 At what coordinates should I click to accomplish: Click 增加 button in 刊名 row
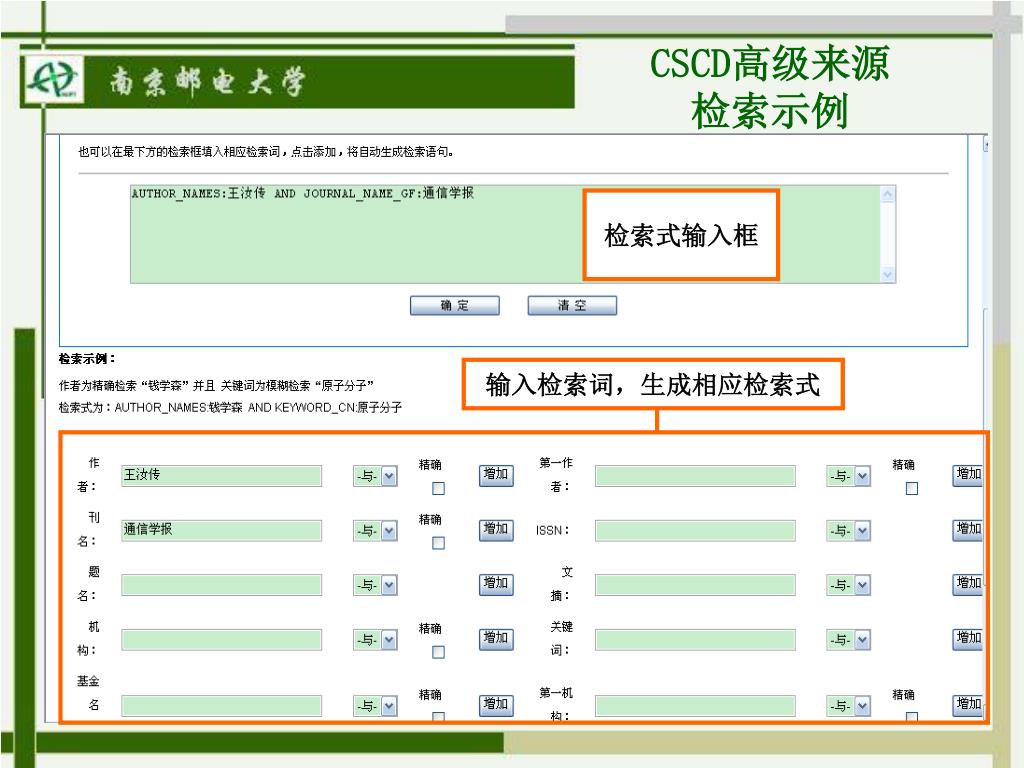pos(496,530)
